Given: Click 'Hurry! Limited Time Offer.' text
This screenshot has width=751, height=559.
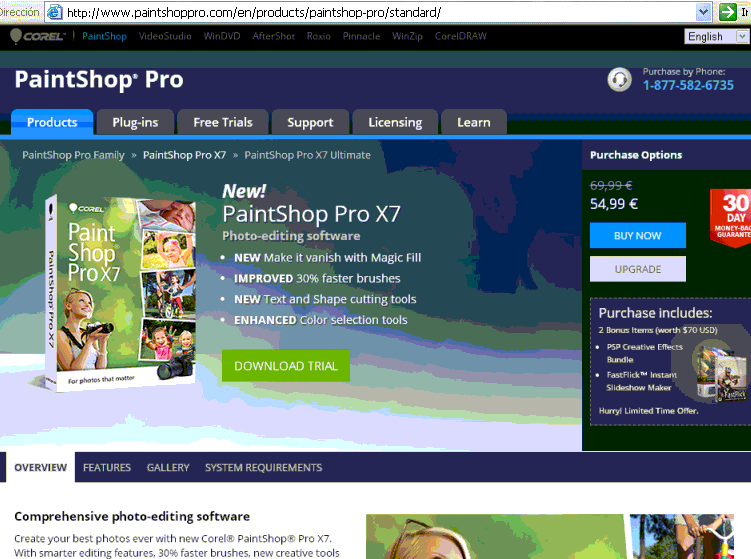Looking at the screenshot, I should [649, 411].
